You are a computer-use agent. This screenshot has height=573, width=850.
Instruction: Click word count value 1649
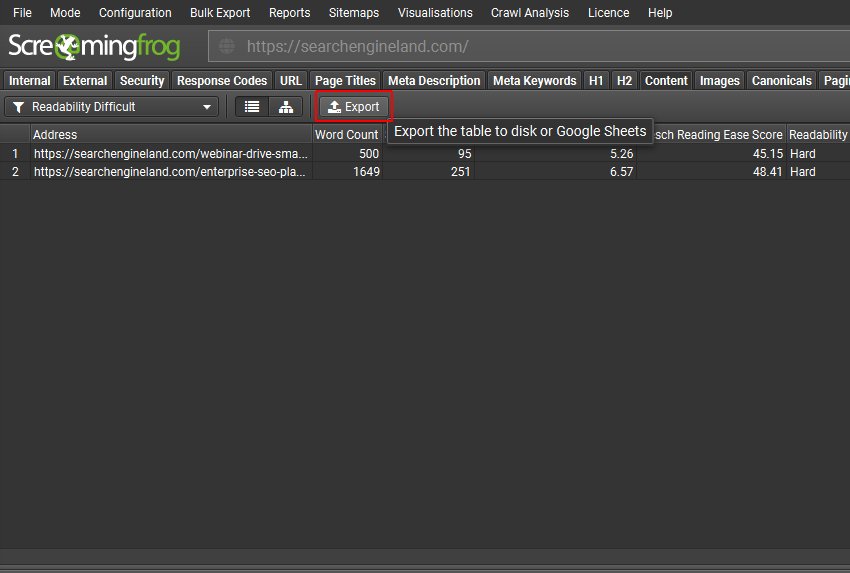(366, 171)
